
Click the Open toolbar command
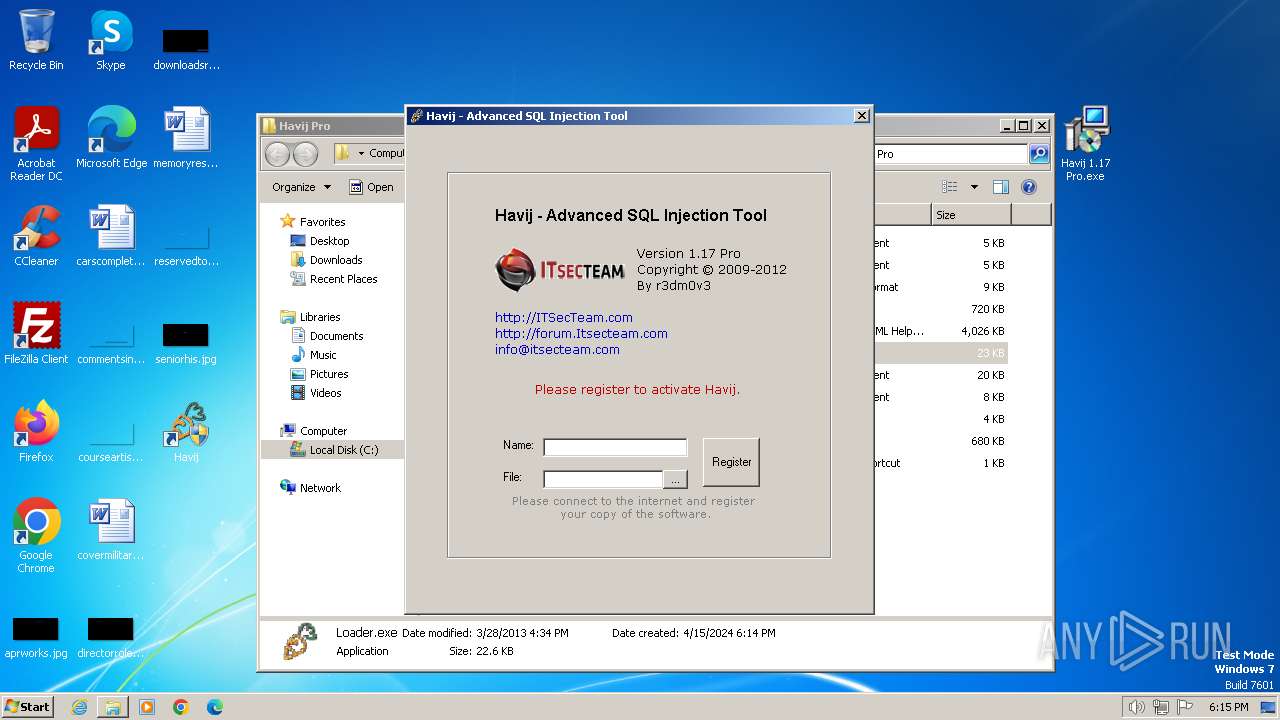(x=371, y=187)
